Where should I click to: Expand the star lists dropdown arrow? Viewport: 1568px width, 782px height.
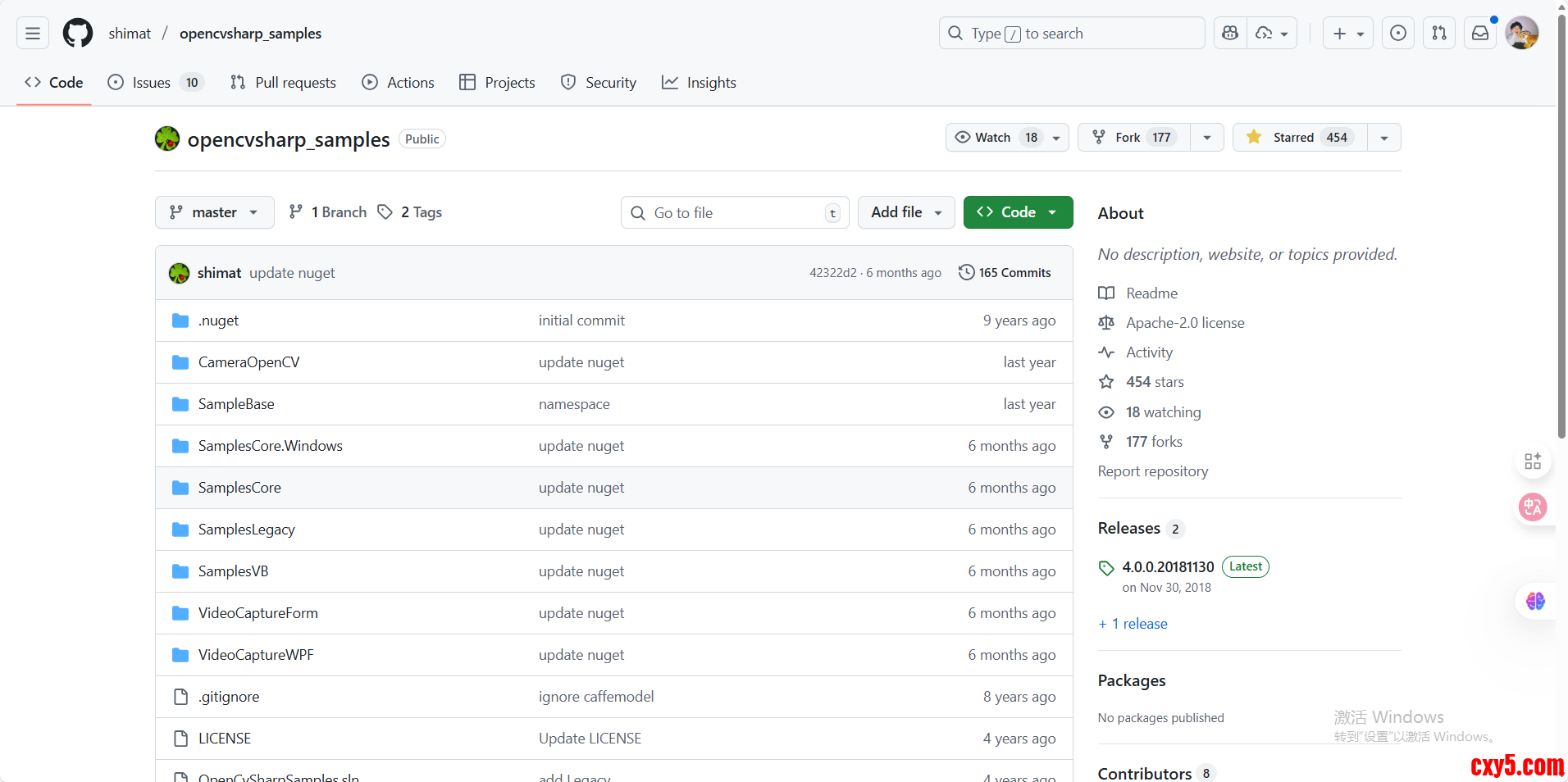[x=1384, y=138]
